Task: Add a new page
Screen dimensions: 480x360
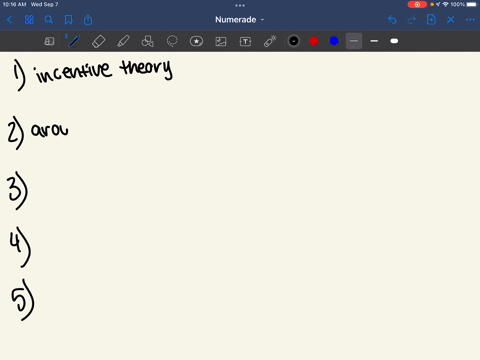Action: pyautogui.click(x=431, y=20)
